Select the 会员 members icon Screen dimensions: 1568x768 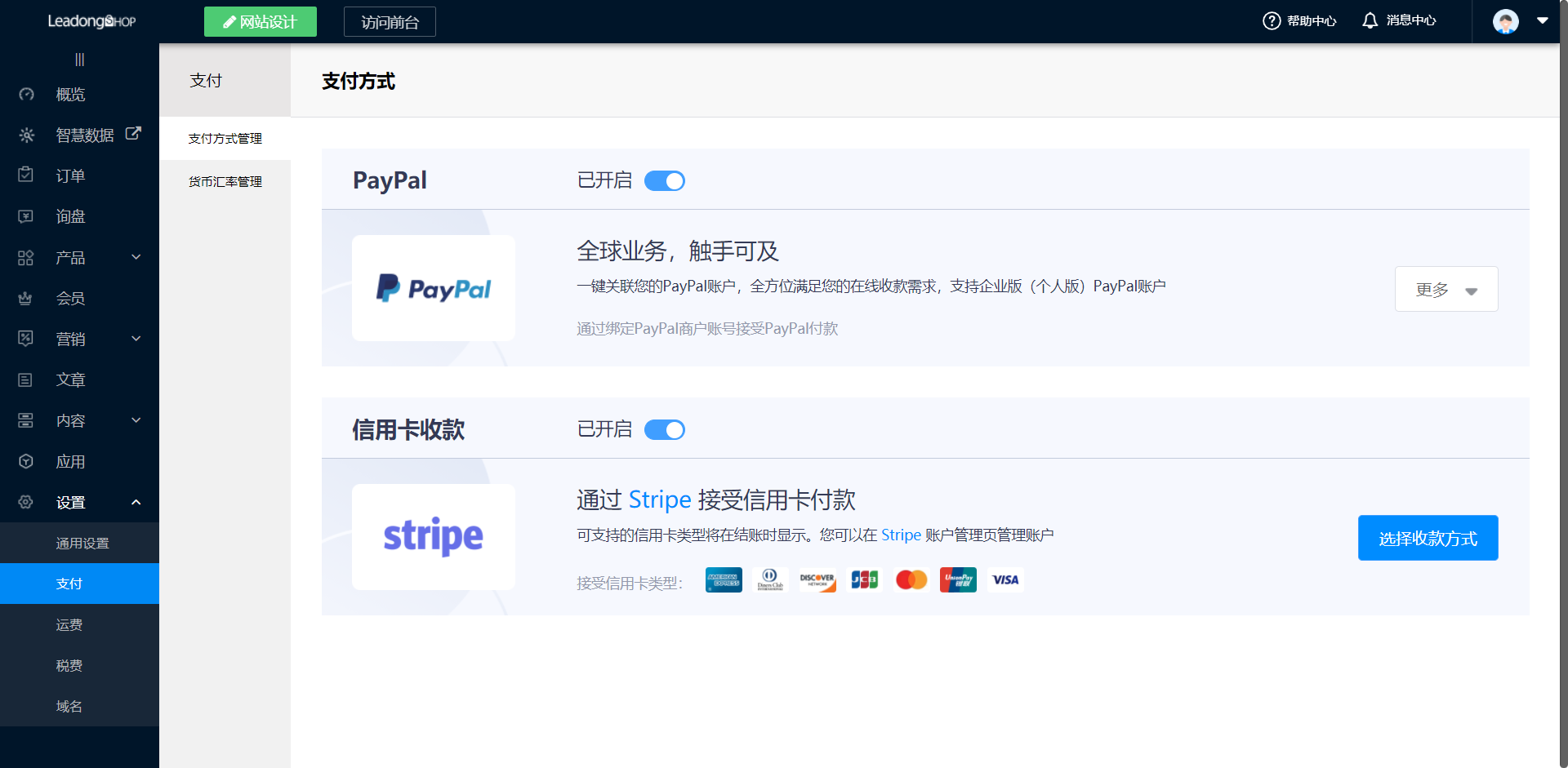click(25, 298)
